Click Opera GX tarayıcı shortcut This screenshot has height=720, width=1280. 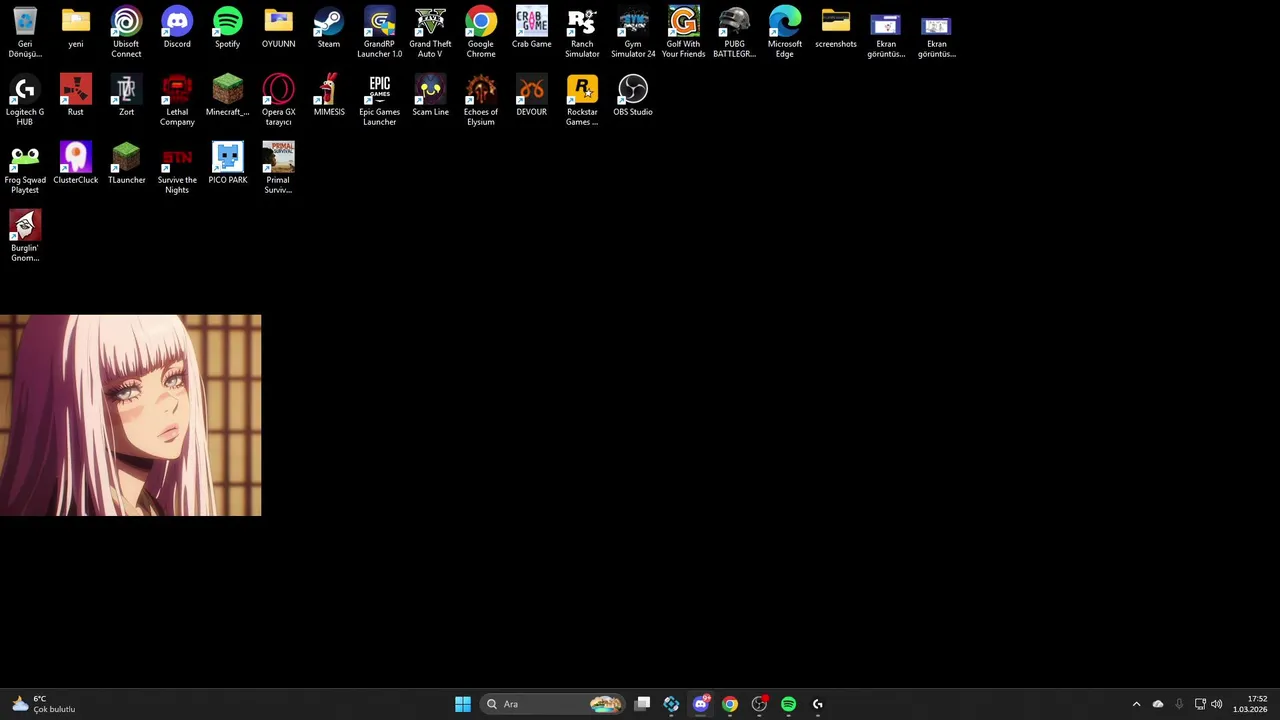[x=278, y=100]
